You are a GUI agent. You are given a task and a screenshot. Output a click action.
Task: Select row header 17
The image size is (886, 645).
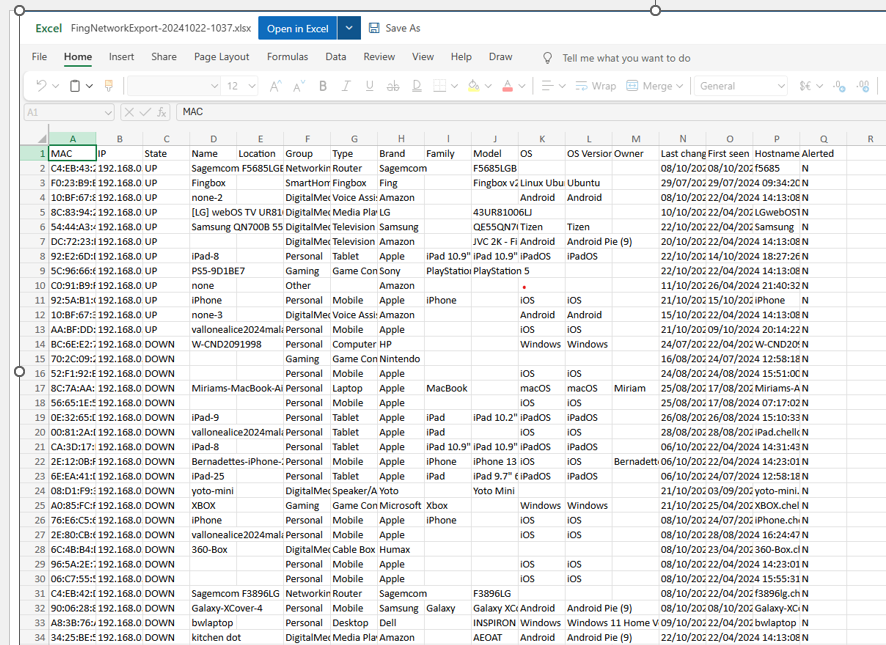pyautogui.click(x=34, y=388)
